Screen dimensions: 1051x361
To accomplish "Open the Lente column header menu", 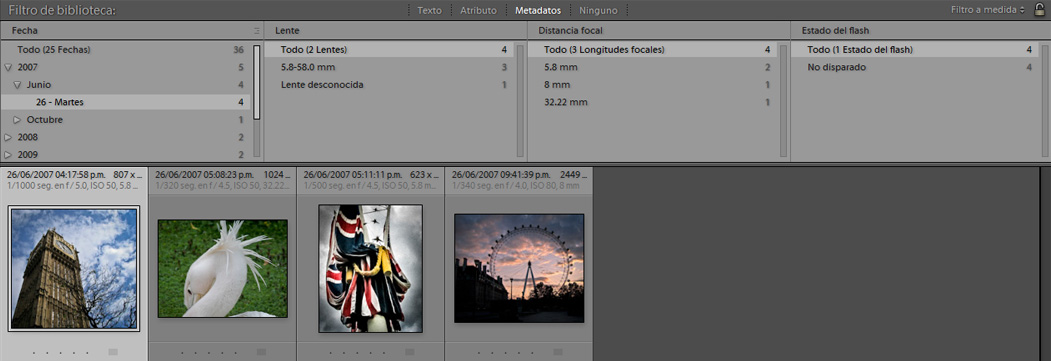I will pyautogui.click(x=287, y=31).
